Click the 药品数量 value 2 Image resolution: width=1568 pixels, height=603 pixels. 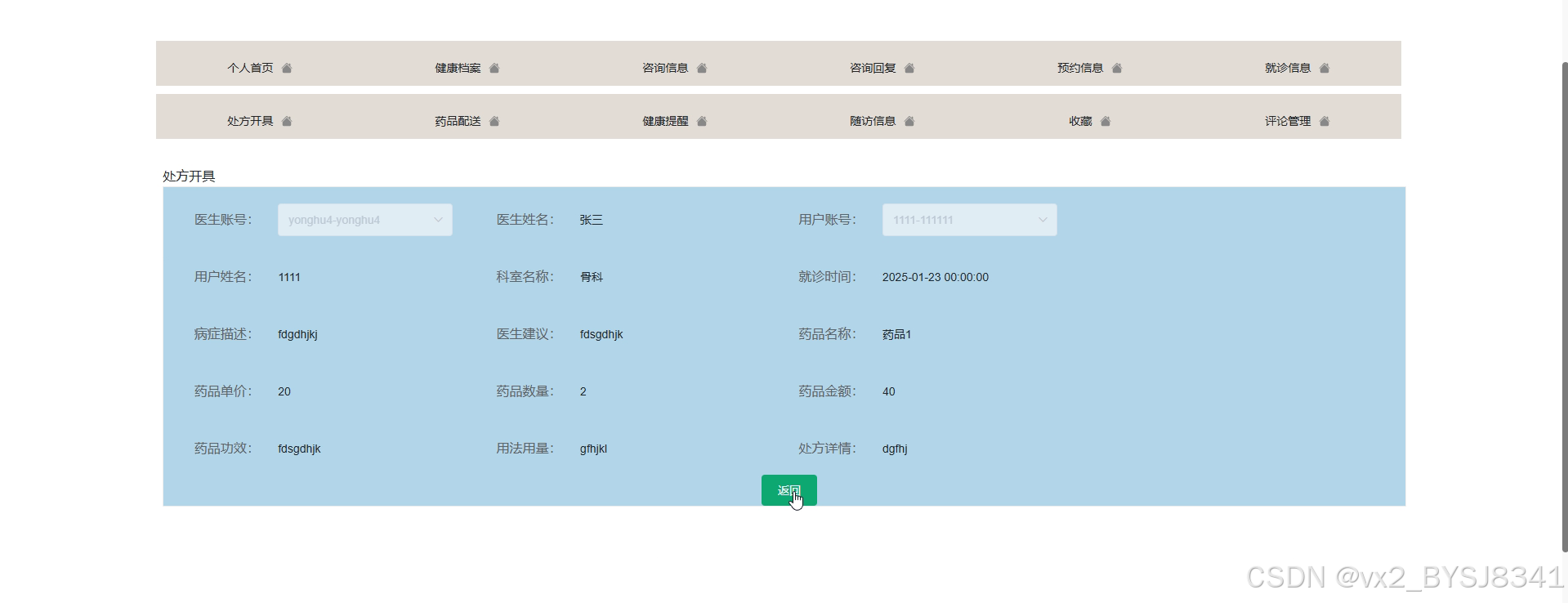click(583, 391)
